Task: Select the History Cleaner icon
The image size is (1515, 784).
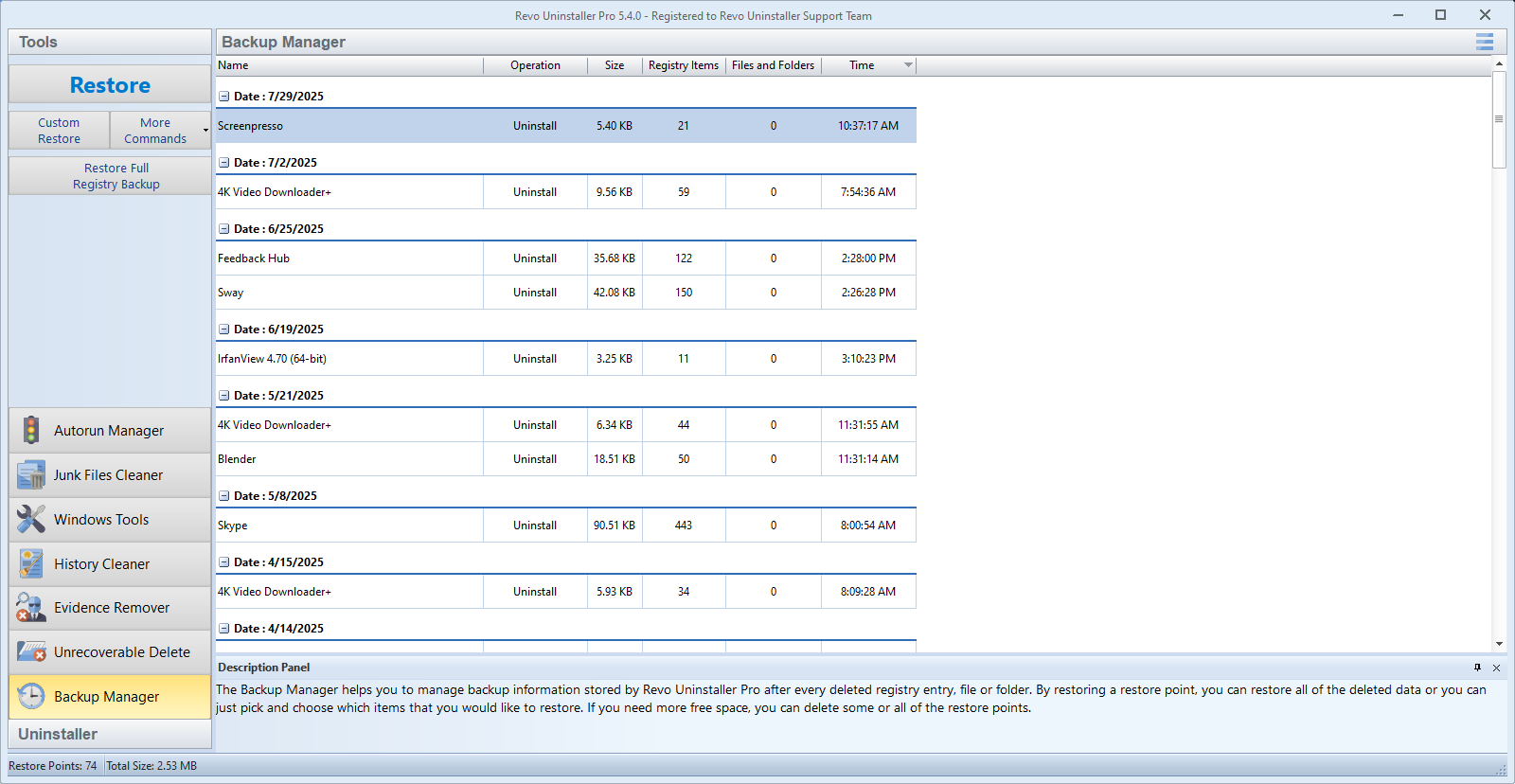Action: click(31, 563)
